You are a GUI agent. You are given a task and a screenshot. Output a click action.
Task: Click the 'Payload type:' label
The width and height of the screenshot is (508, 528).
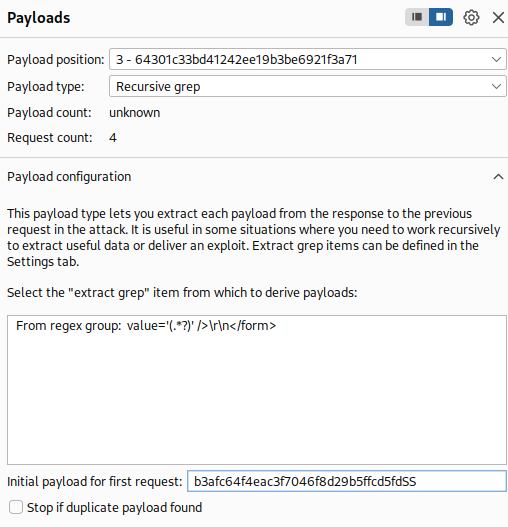46,87
